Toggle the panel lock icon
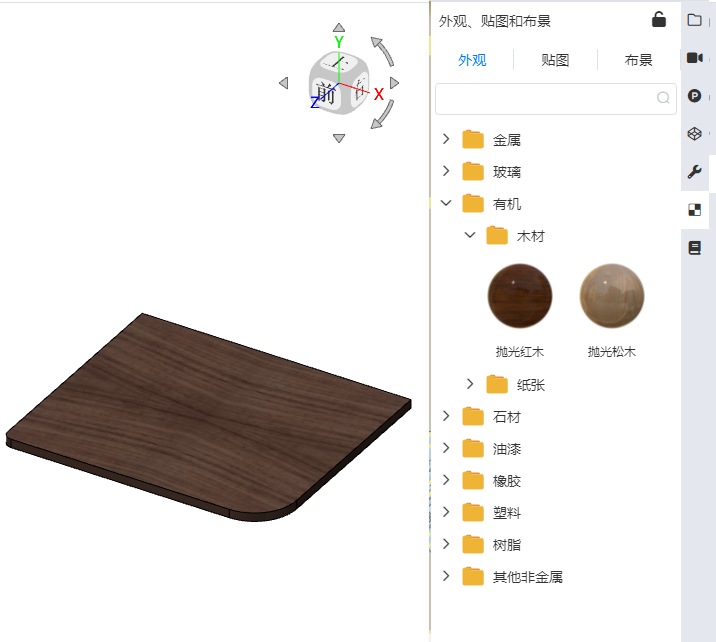The height and width of the screenshot is (642, 716). (658, 20)
